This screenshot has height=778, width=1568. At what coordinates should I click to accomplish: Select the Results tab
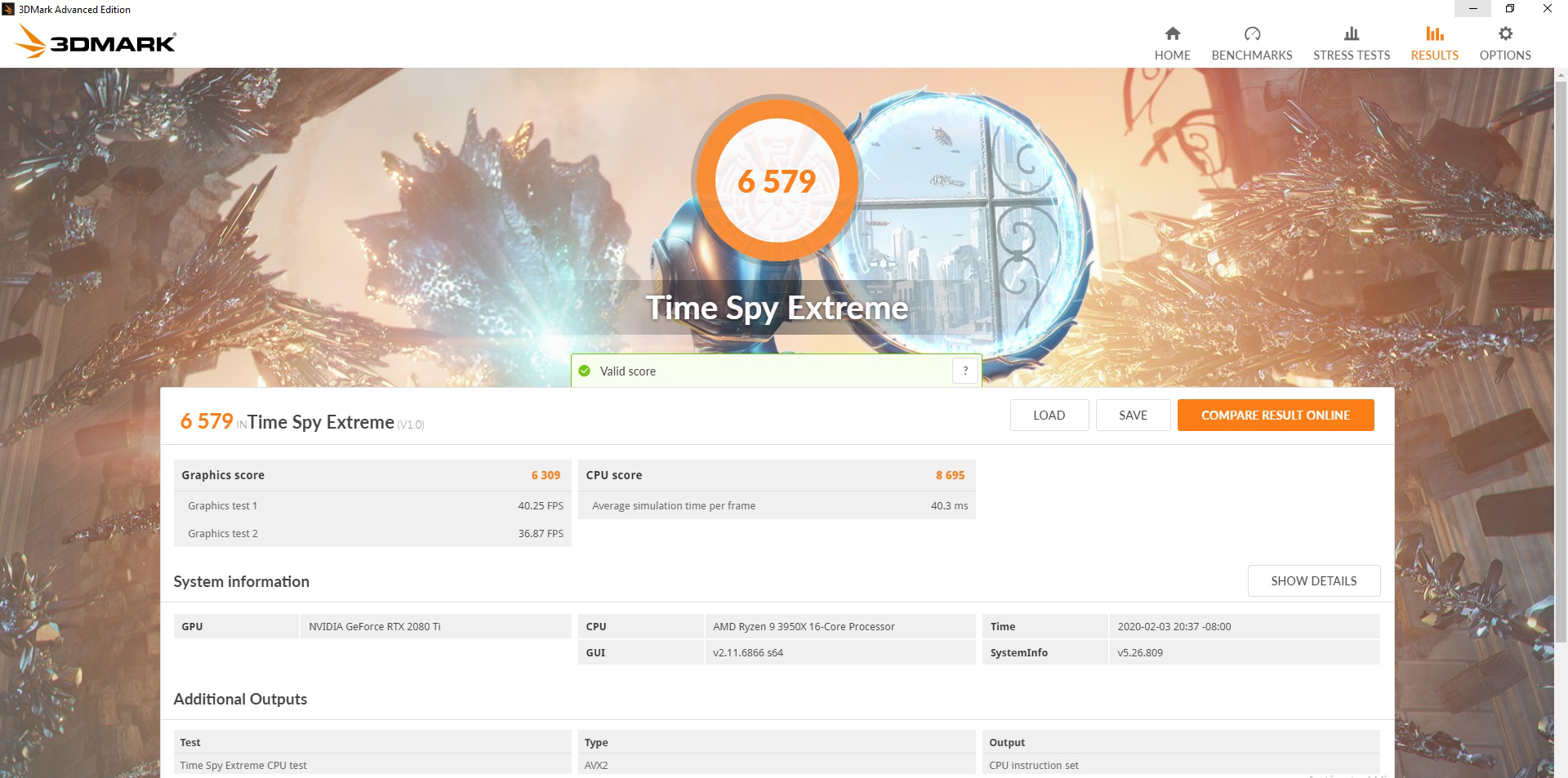pos(1435,44)
